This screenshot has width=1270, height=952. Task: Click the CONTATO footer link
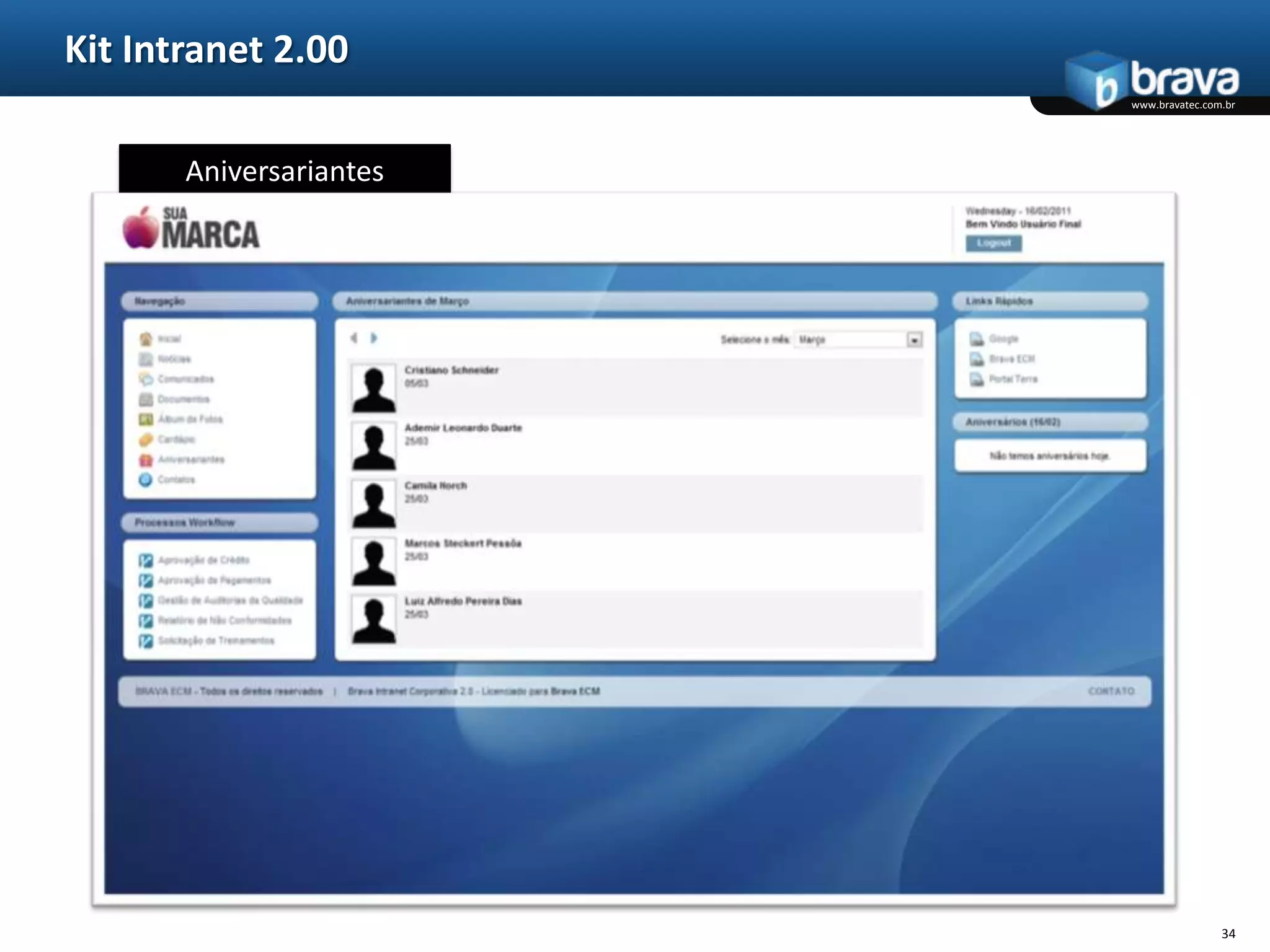click(1111, 691)
